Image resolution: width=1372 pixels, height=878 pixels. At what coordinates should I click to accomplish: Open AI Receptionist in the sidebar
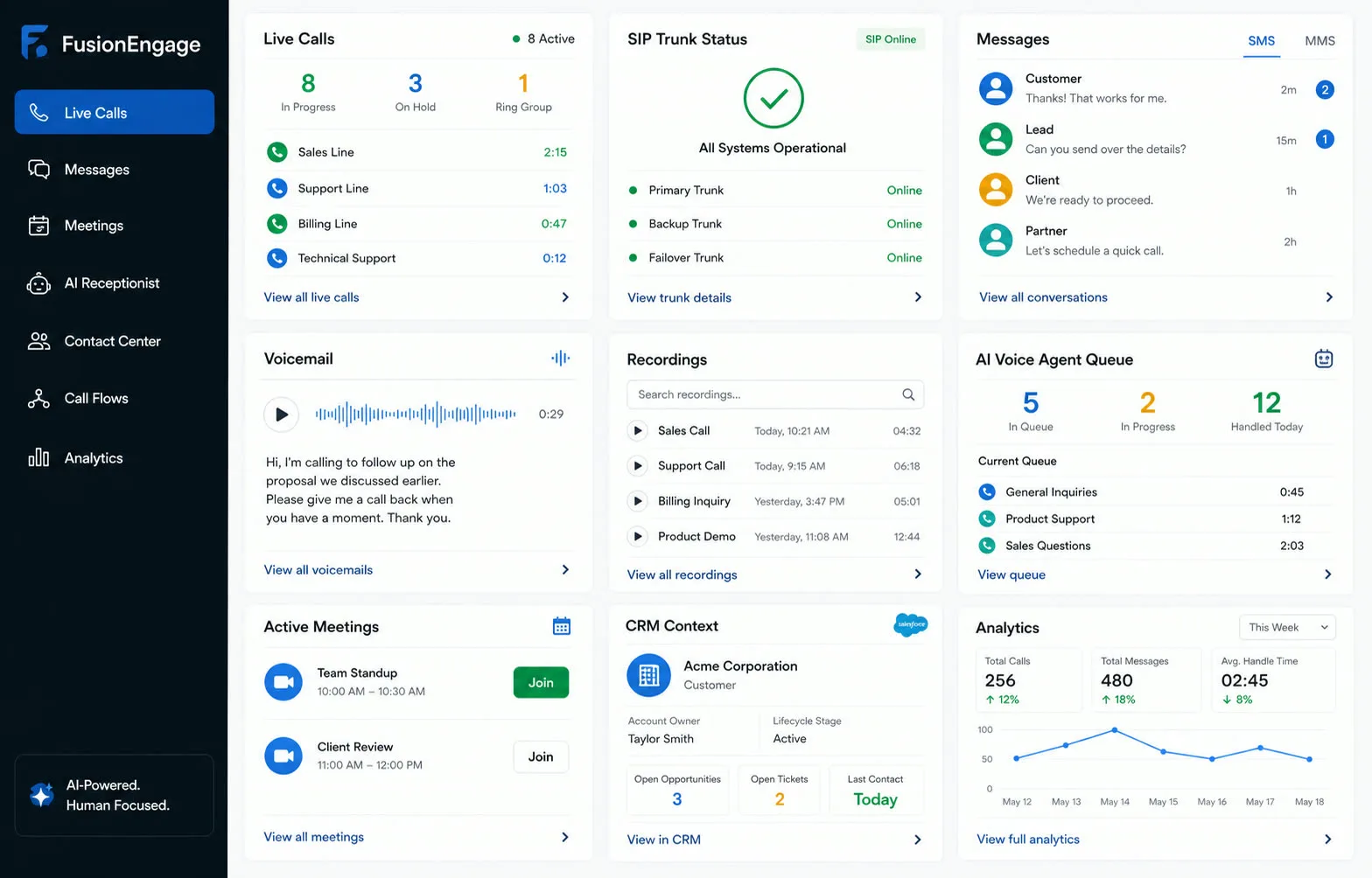tap(115, 283)
